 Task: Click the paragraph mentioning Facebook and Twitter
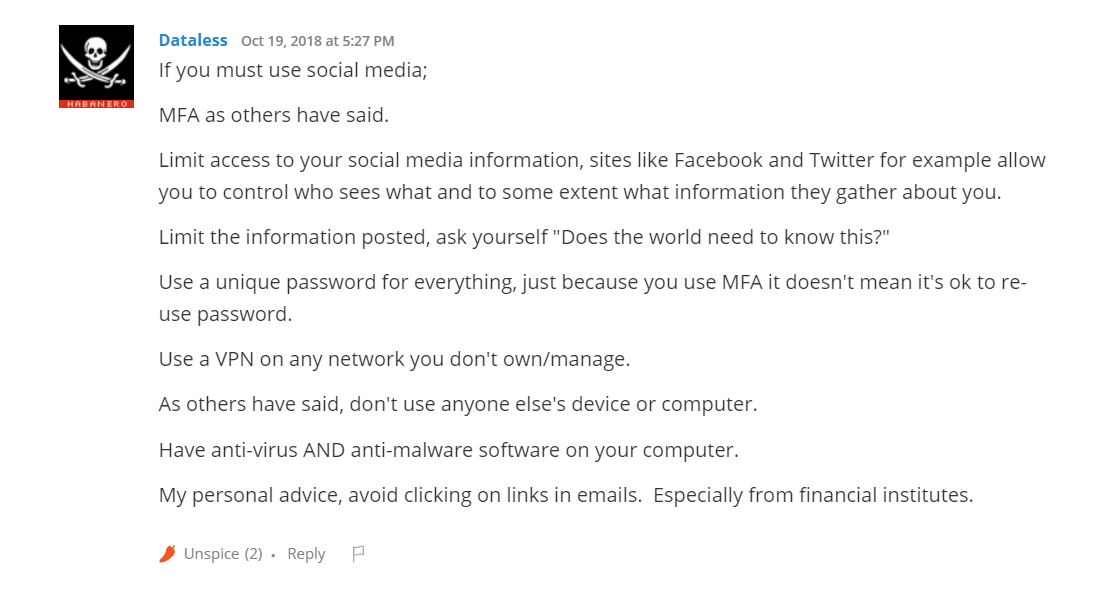(x=602, y=176)
